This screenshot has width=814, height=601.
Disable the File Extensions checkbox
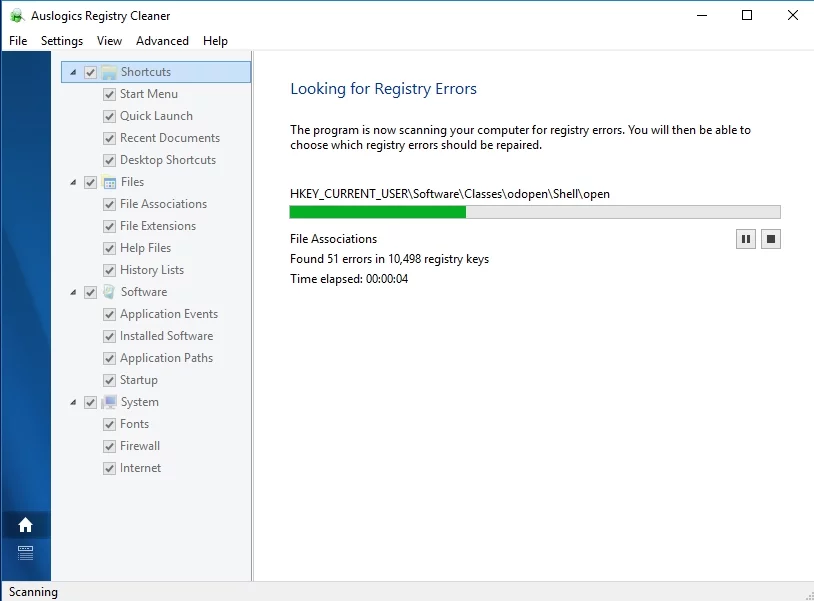tap(109, 226)
